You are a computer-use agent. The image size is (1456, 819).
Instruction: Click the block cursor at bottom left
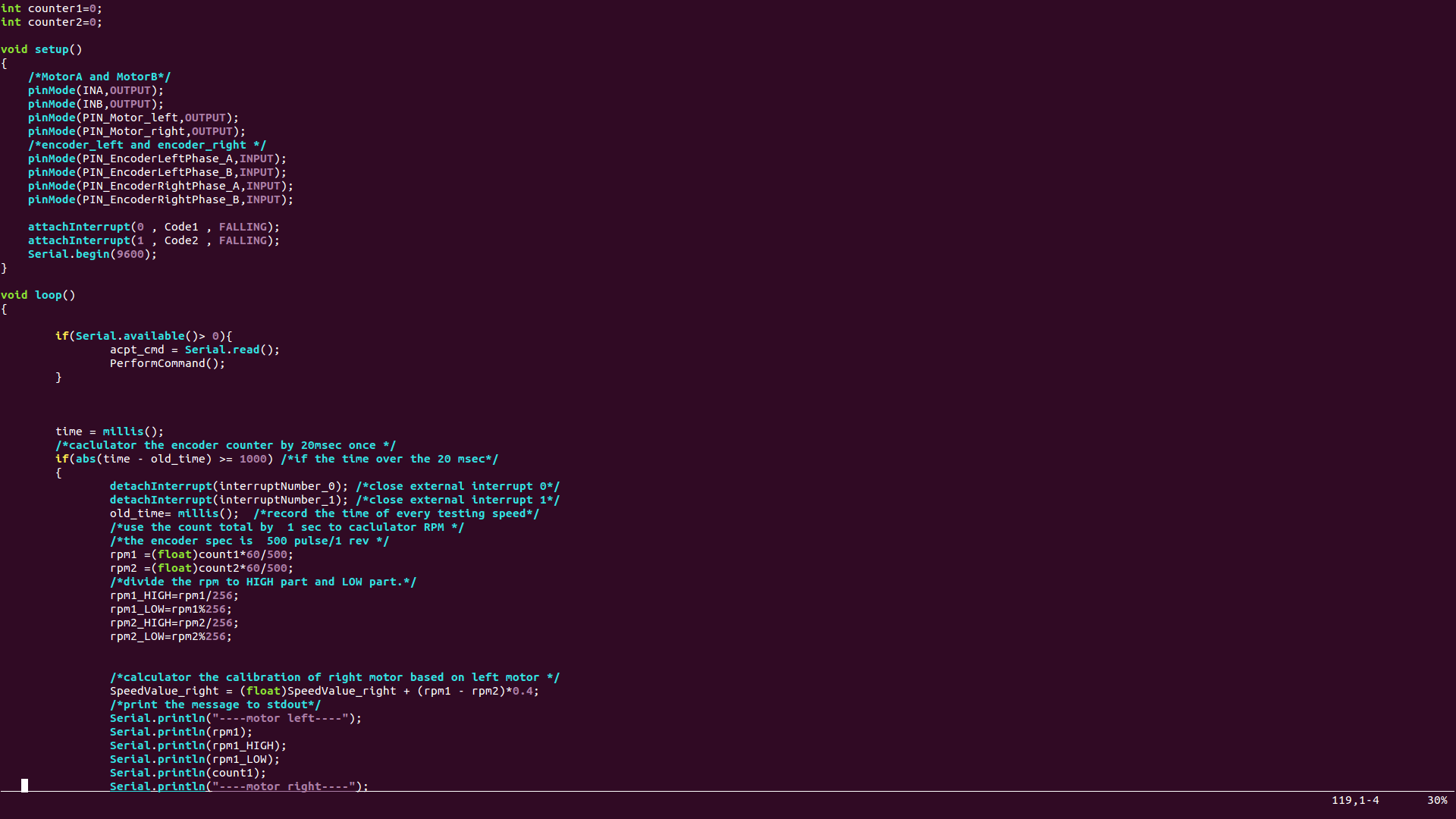[x=24, y=786]
